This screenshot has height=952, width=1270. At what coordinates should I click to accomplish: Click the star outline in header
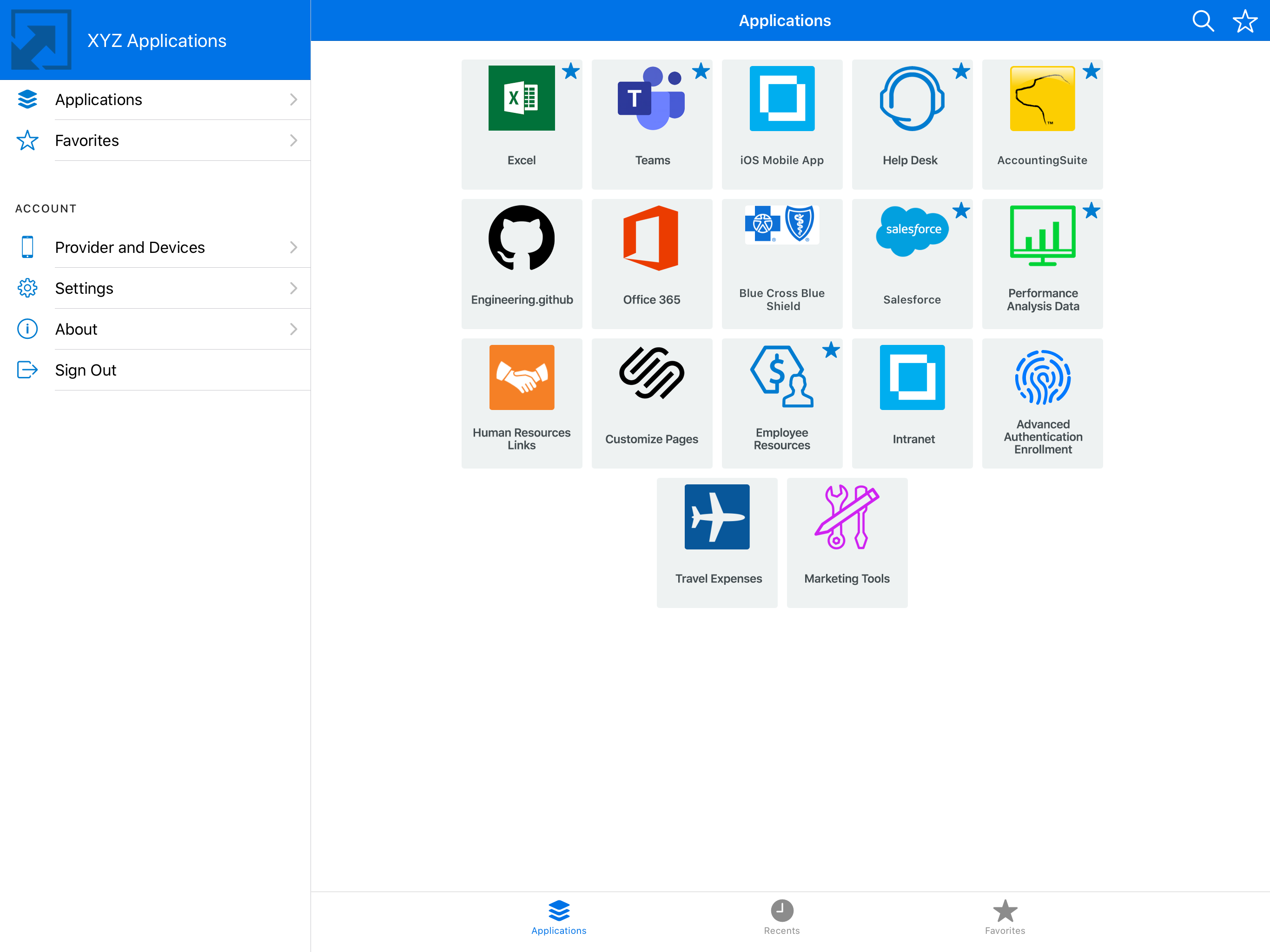click(1245, 20)
